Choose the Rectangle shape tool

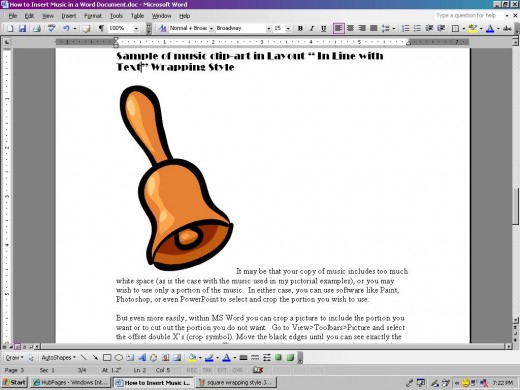point(107,358)
